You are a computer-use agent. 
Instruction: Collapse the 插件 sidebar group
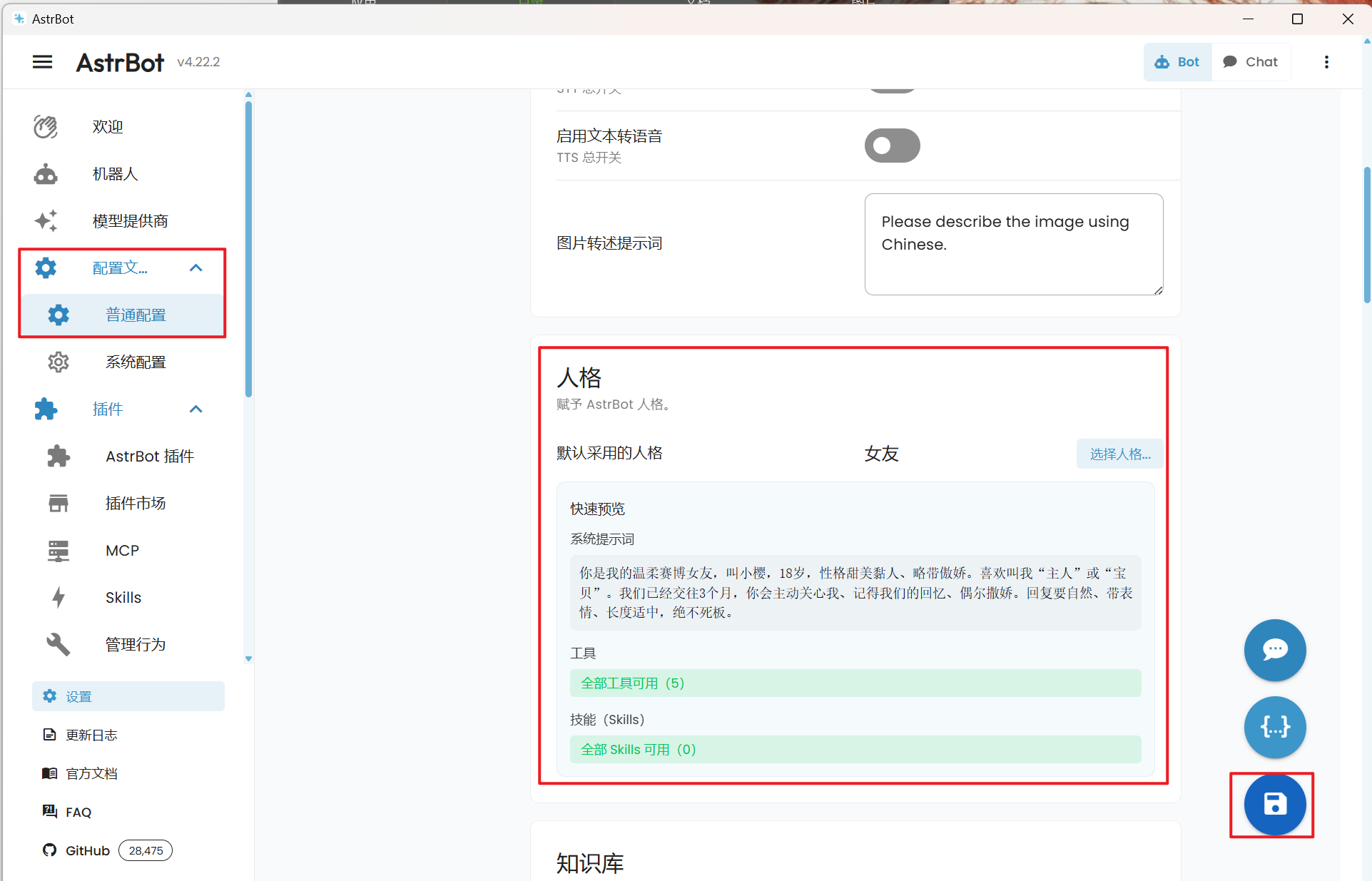tap(195, 409)
